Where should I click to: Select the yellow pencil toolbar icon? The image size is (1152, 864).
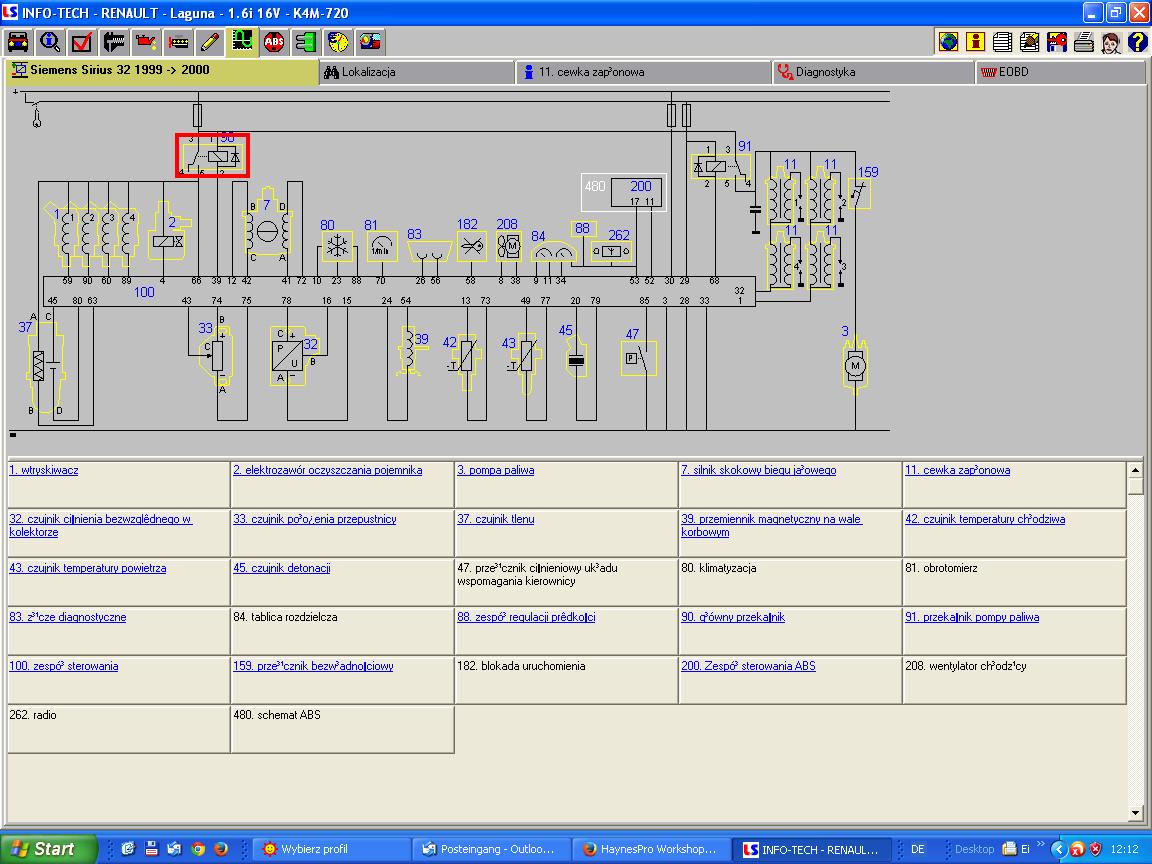coord(209,42)
